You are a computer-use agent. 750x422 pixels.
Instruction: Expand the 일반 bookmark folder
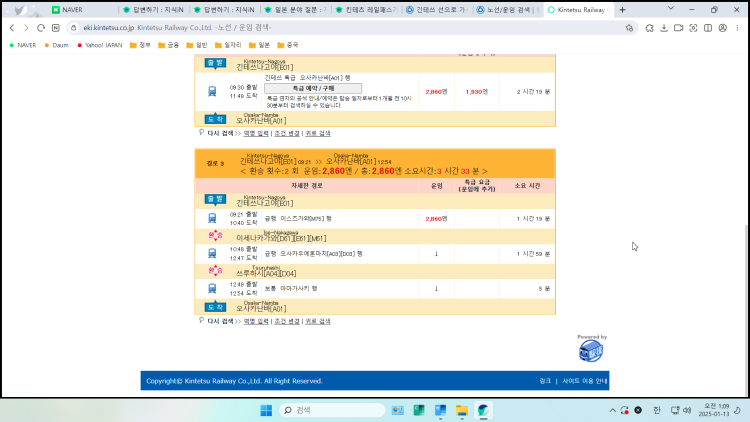197,45
